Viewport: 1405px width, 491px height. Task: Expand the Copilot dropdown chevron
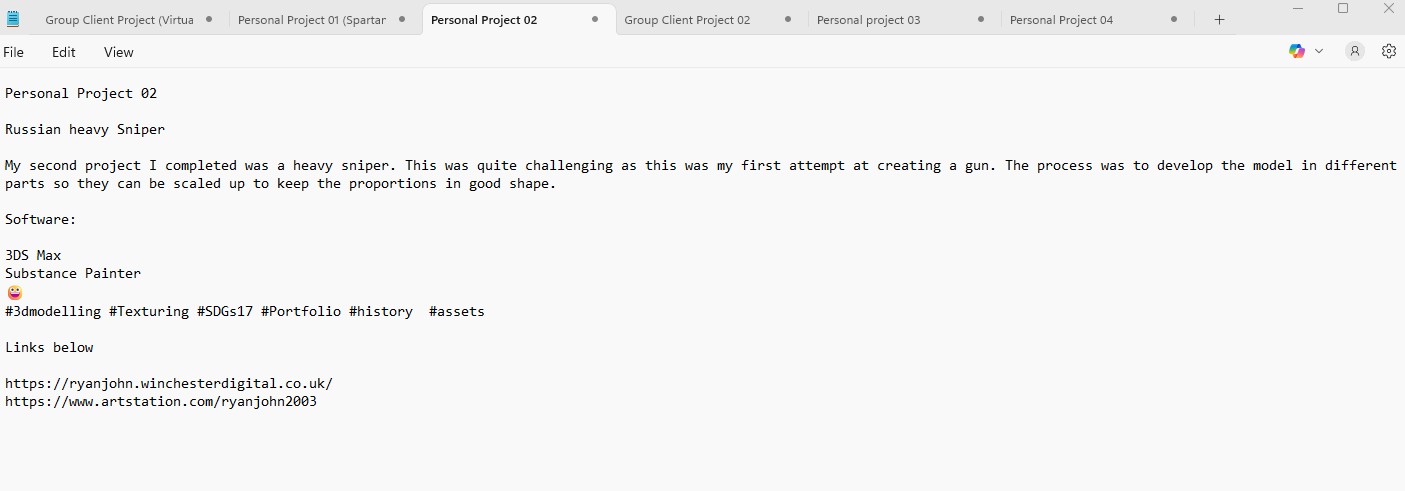[1319, 51]
